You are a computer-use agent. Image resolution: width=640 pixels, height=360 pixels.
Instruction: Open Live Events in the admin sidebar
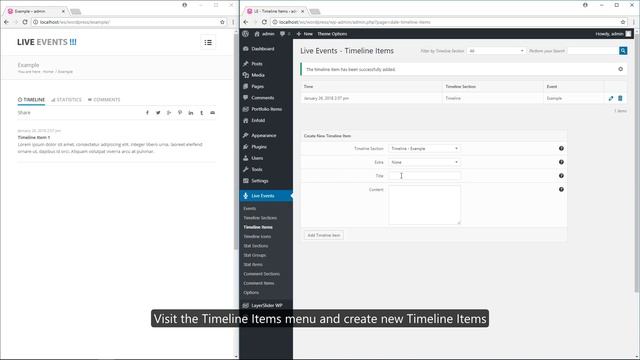pyautogui.click(x=266, y=196)
